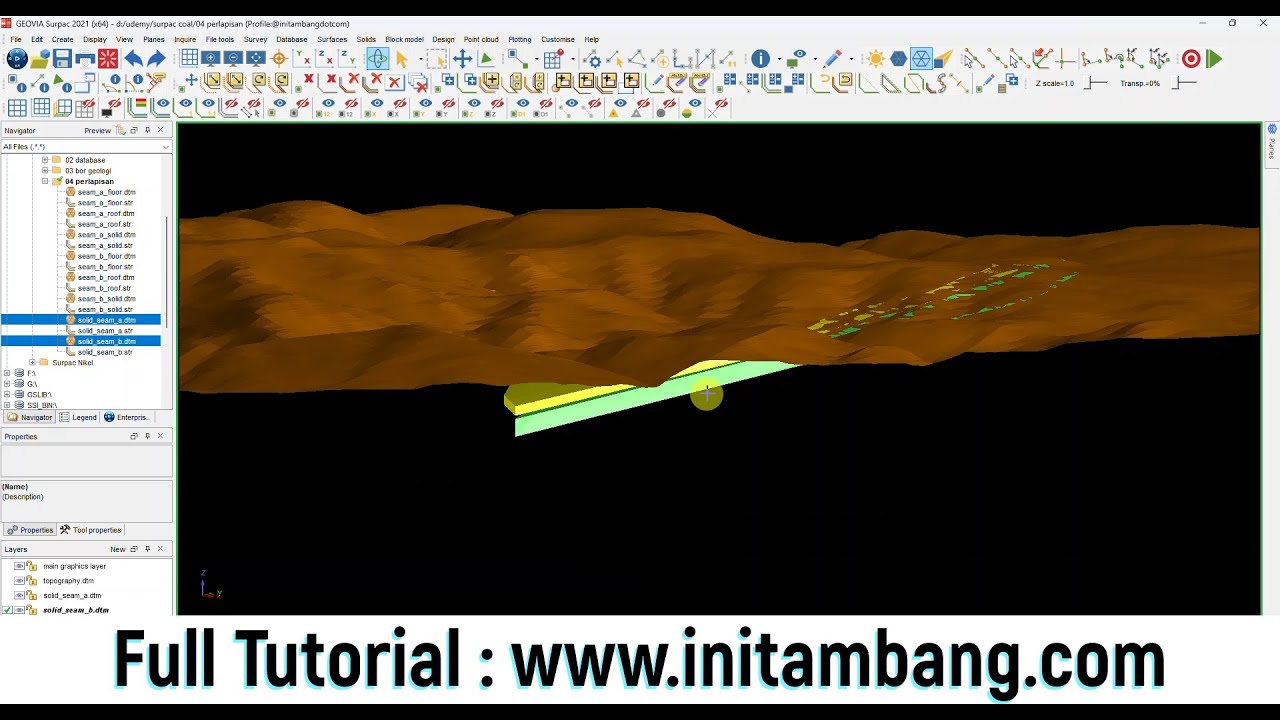Select solid_seam_b.str file in navigator
This screenshot has height=720, width=1280.
click(105, 352)
